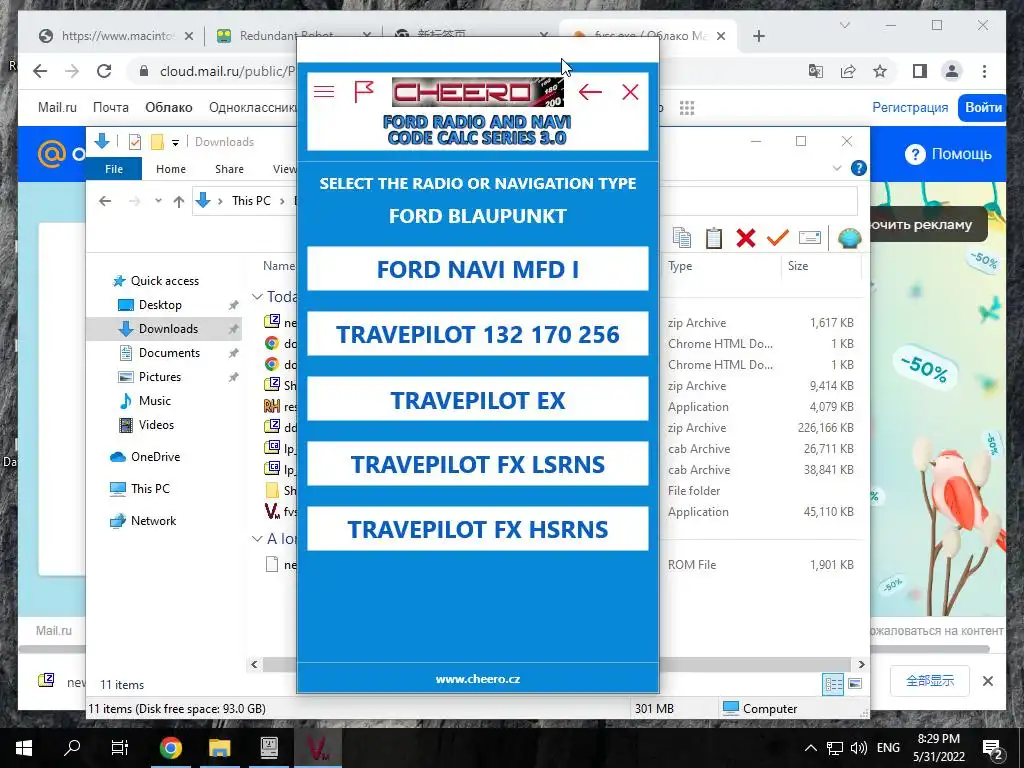Click the Chrome share page icon

coord(848,71)
